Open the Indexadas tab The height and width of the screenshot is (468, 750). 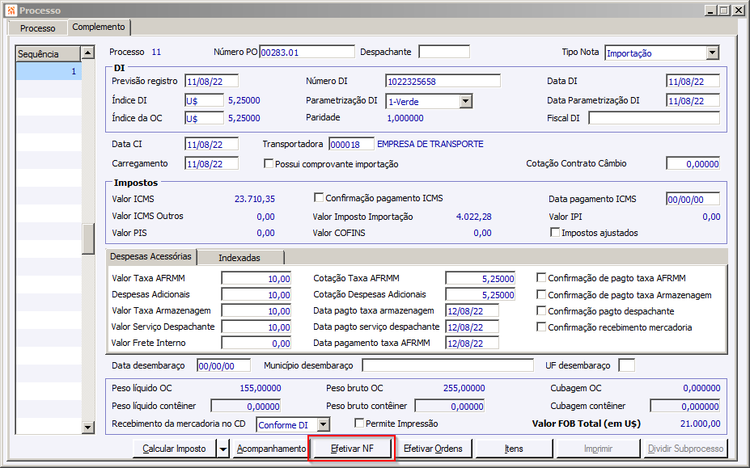pos(239,258)
